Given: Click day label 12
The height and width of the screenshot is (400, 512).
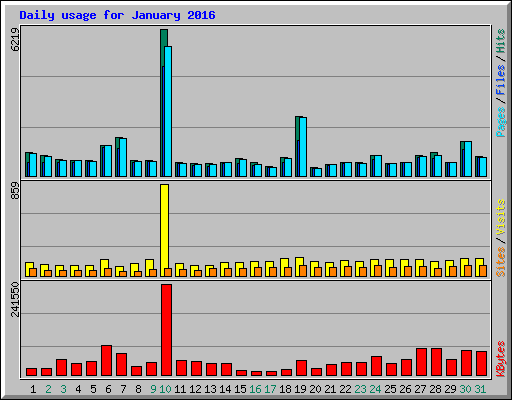Looking at the screenshot, I should pyautogui.click(x=195, y=389).
